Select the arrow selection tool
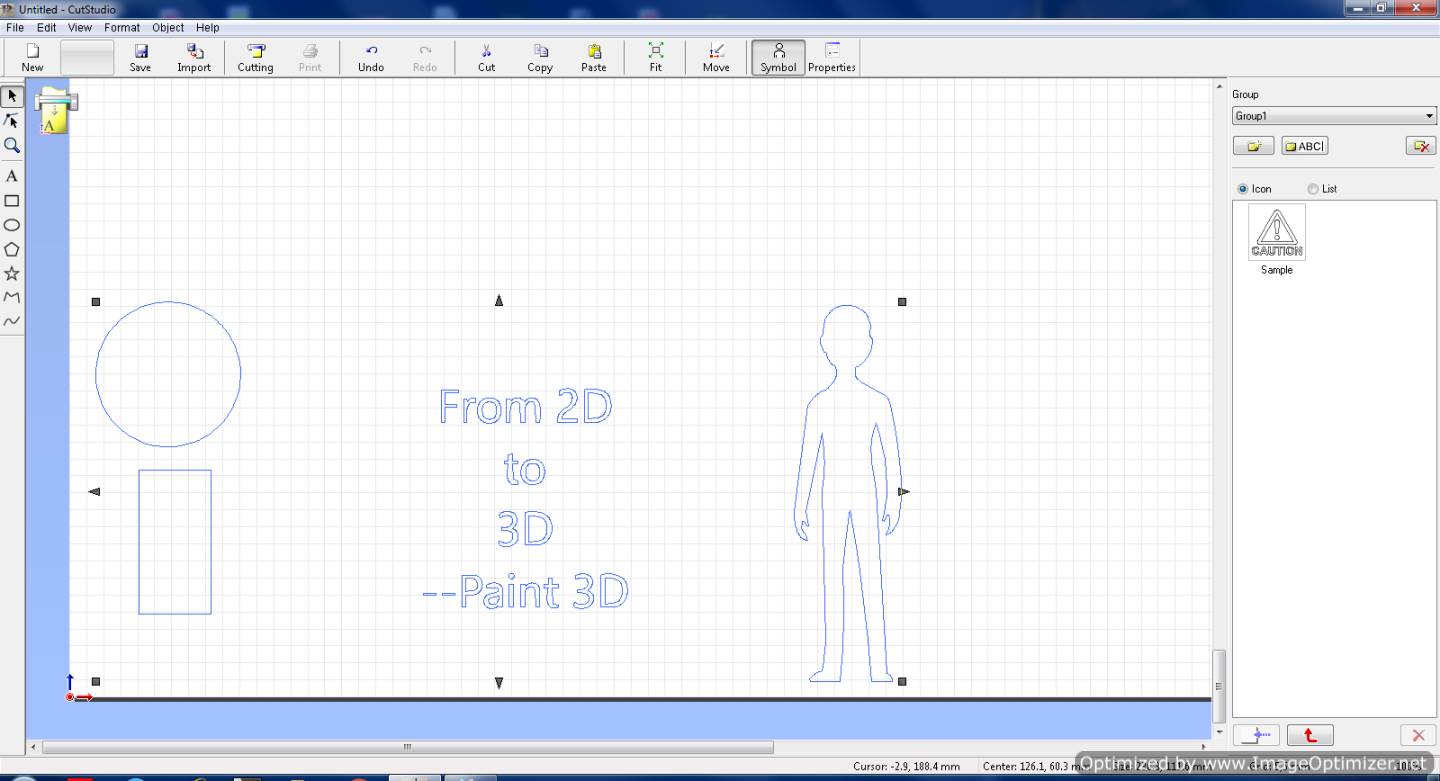The width and height of the screenshot is (1440, 781). pyautogui.click(x=12, y=96)
